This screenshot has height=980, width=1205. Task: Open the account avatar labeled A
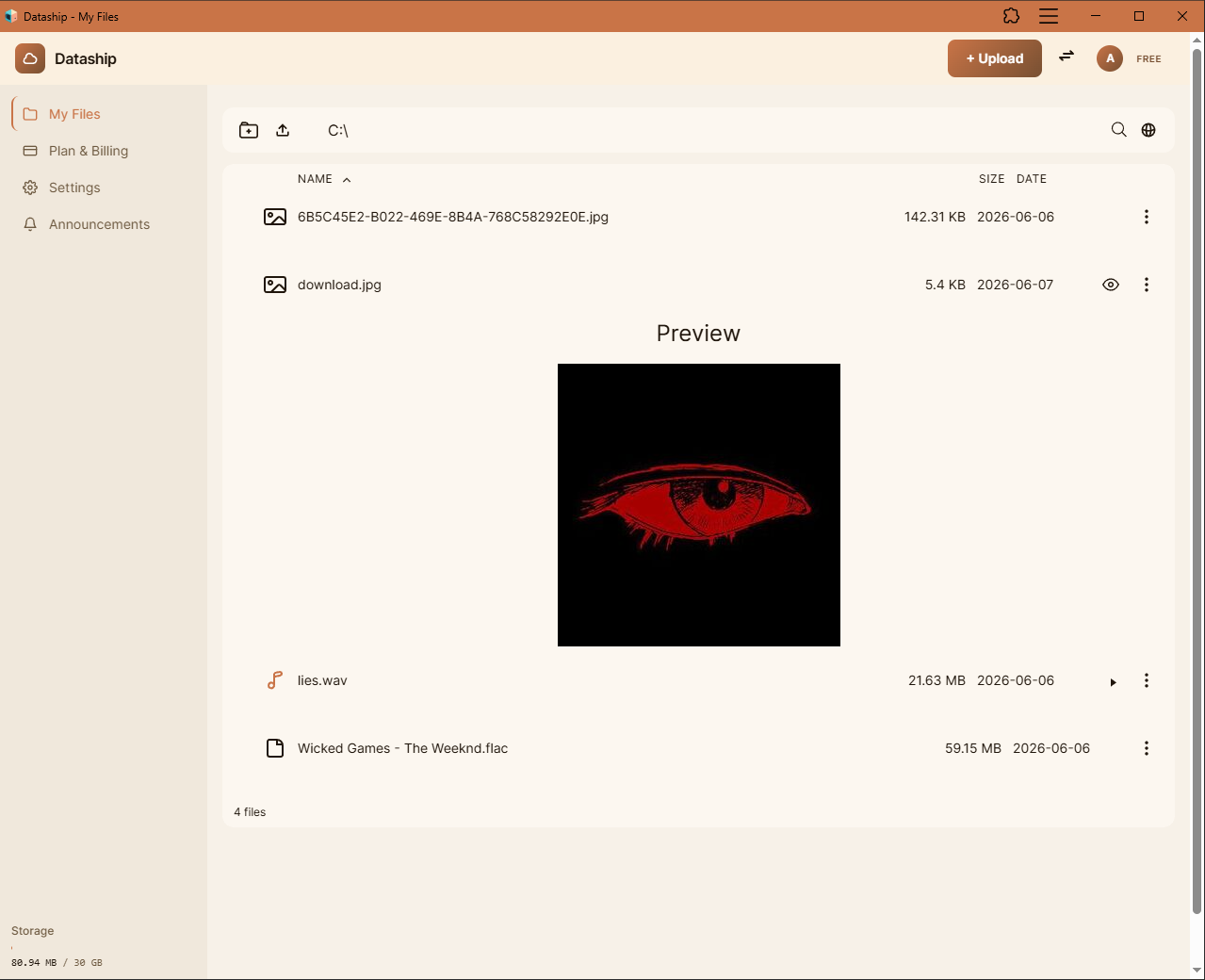[x=1110, y=58]
